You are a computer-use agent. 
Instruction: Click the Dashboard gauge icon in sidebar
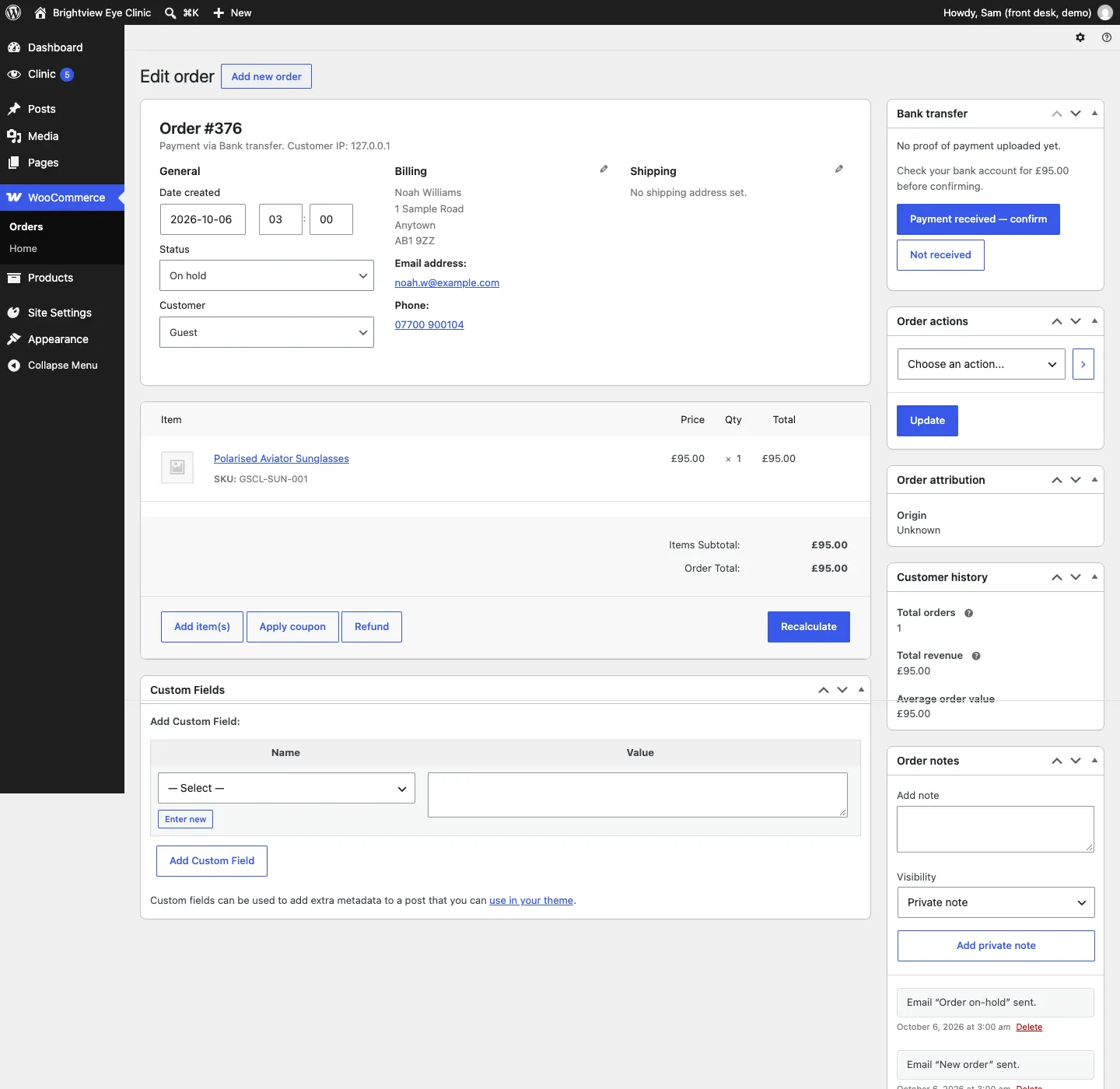[x=14, y=47]
